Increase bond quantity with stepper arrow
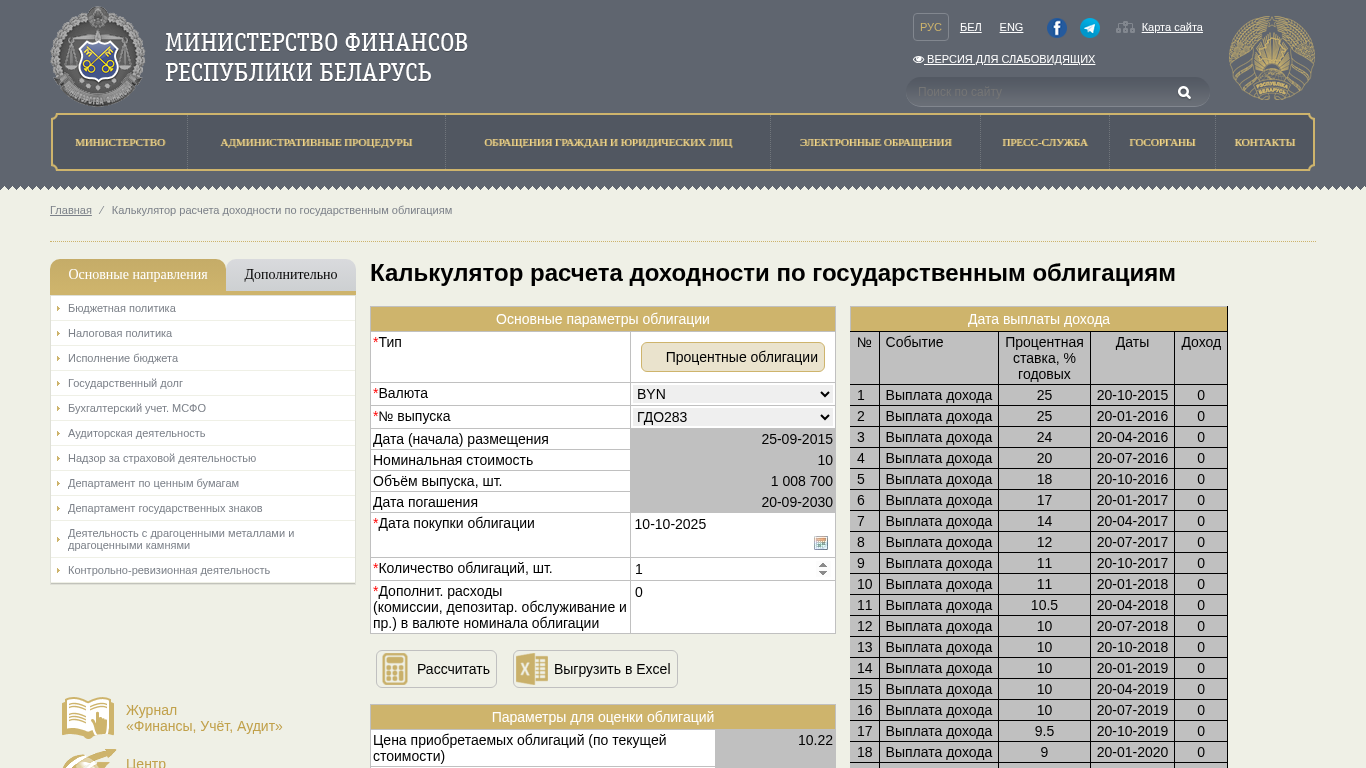 point(823,564)
